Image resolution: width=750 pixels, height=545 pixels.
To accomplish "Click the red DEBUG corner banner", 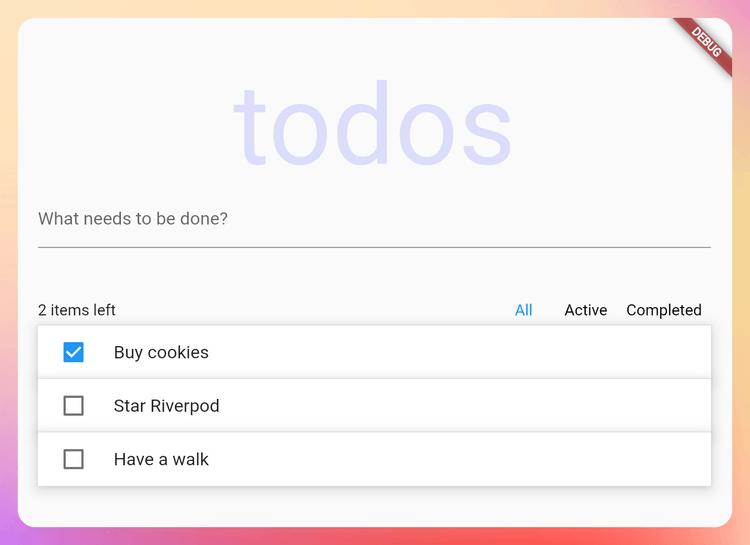I will (x=706, y=45).
